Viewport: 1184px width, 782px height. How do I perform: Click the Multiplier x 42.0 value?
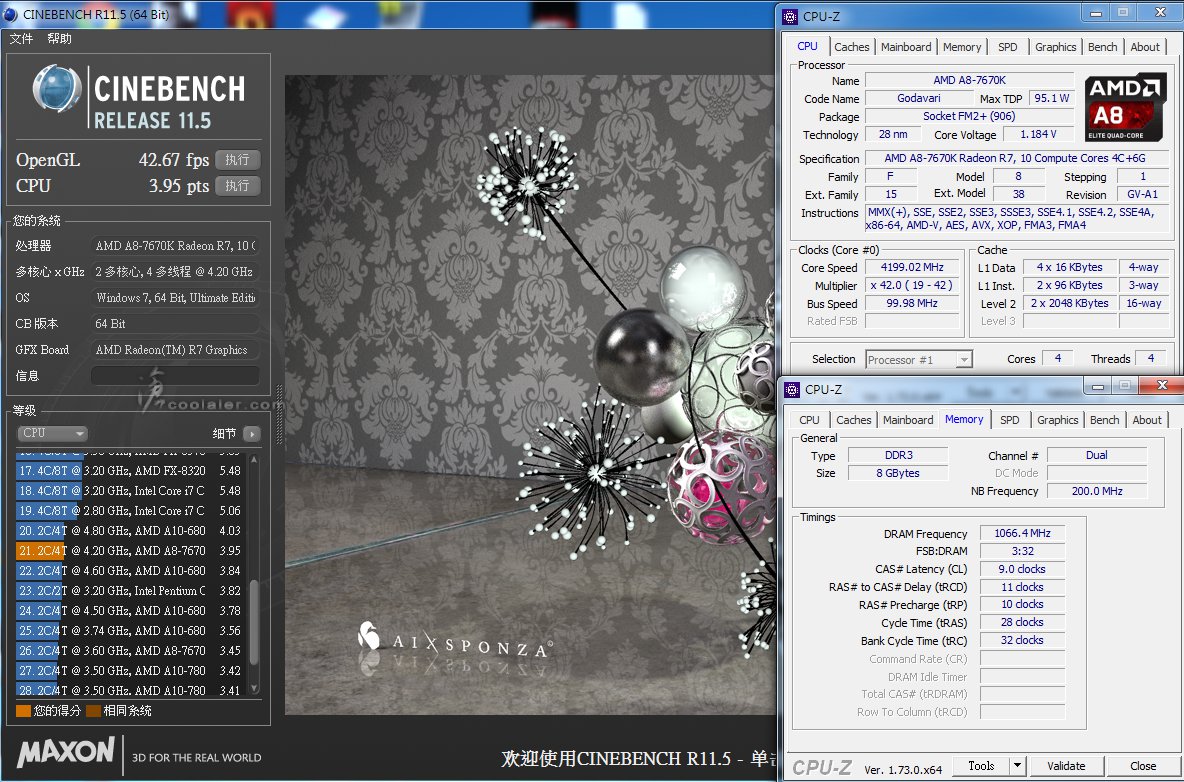912,285
